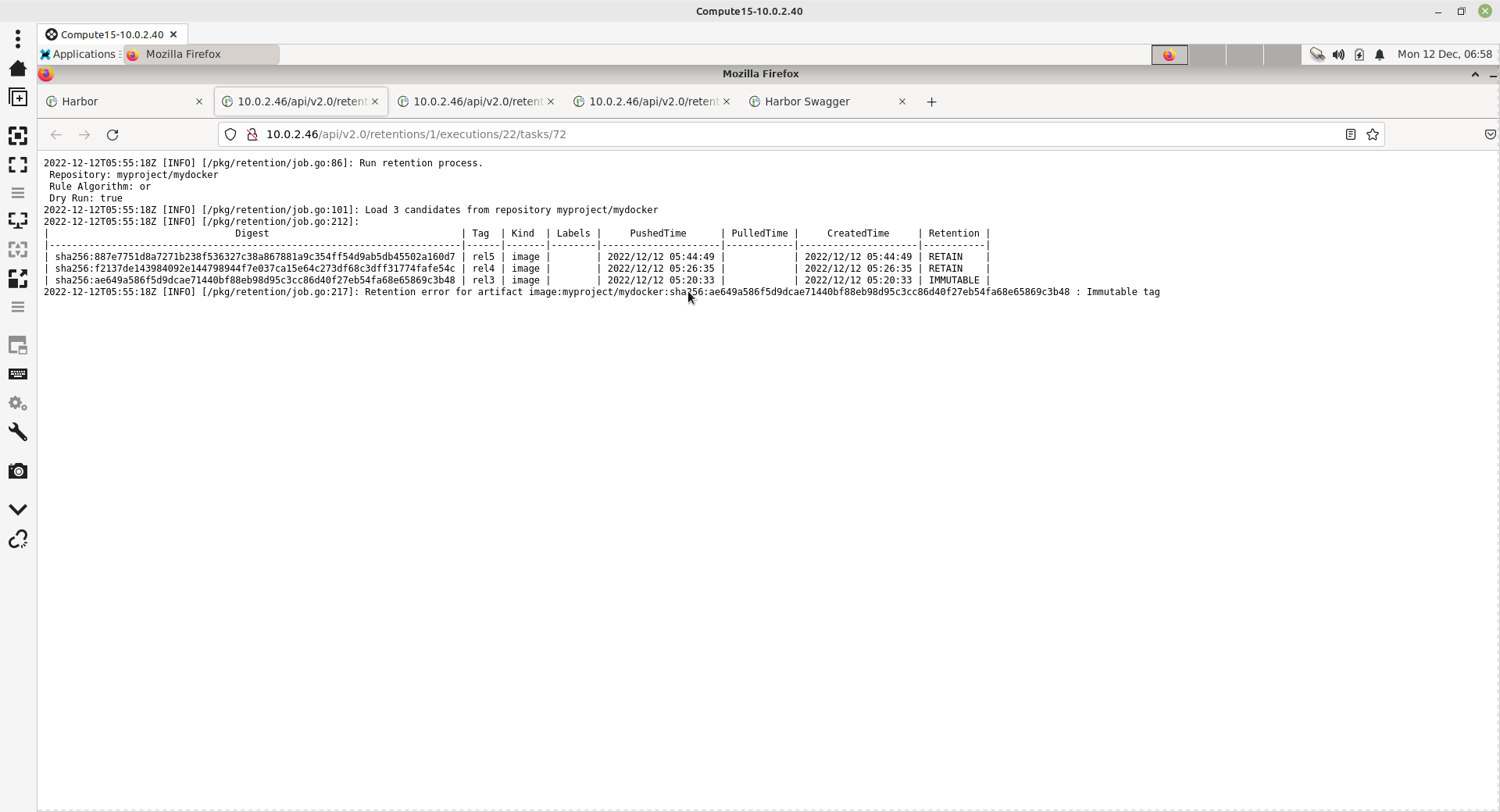This screenshot has width=1500, height=812.
Task: Open the three-dot menu at top left
Action: tap(18, 39)
